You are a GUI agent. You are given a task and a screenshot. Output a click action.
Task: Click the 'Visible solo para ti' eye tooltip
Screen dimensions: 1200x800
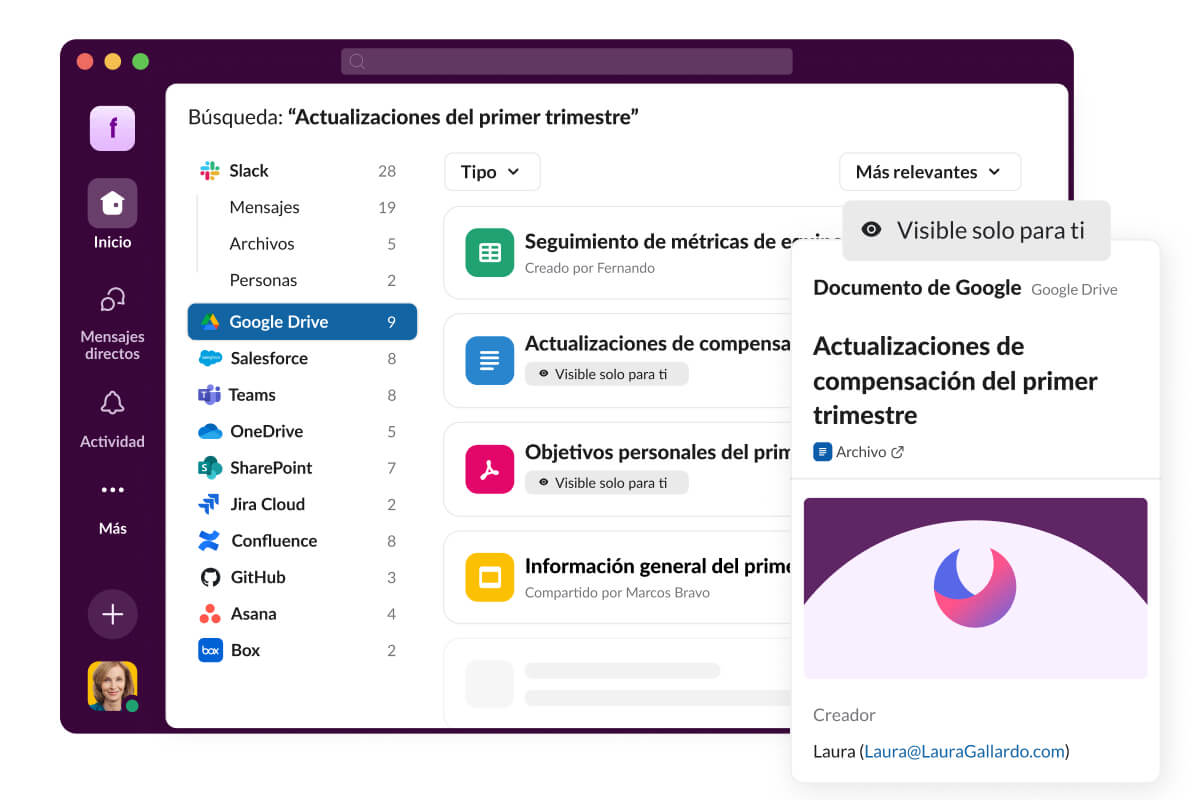point(976,230)
